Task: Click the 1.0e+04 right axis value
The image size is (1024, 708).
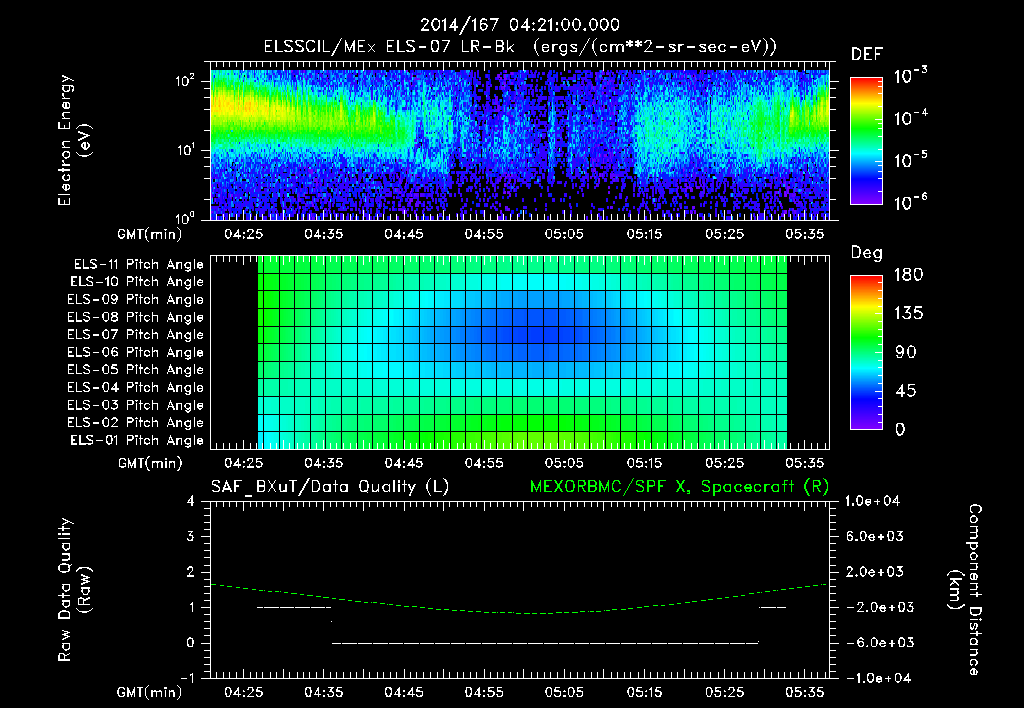Action: [x=872, y=501]
